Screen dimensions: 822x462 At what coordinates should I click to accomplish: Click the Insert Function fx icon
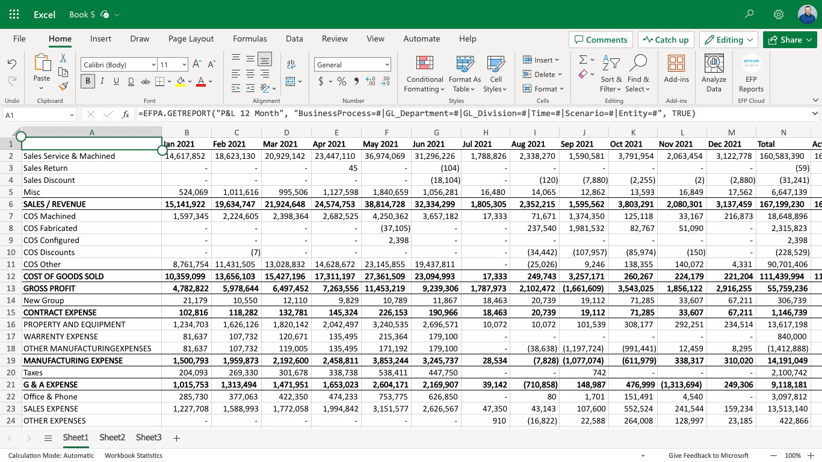tap(125, 115)
